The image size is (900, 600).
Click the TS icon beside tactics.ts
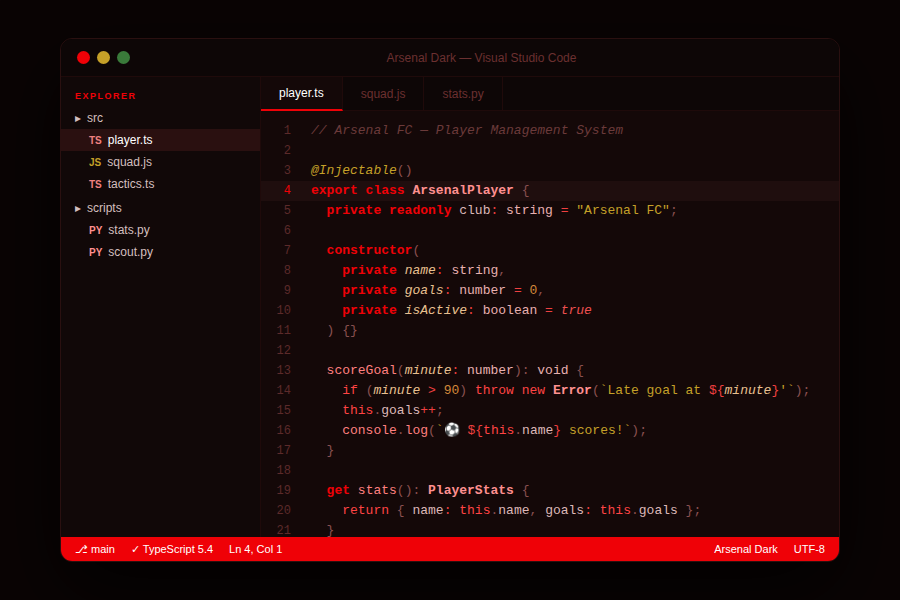(95, 184)
